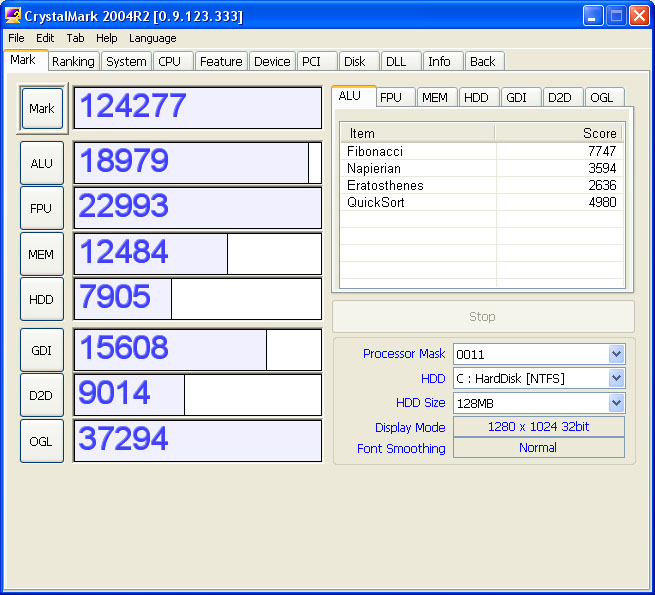This screenshot has height=595, width=655.
Task: Run the HDD benchmark button
Action: point(42,299)
